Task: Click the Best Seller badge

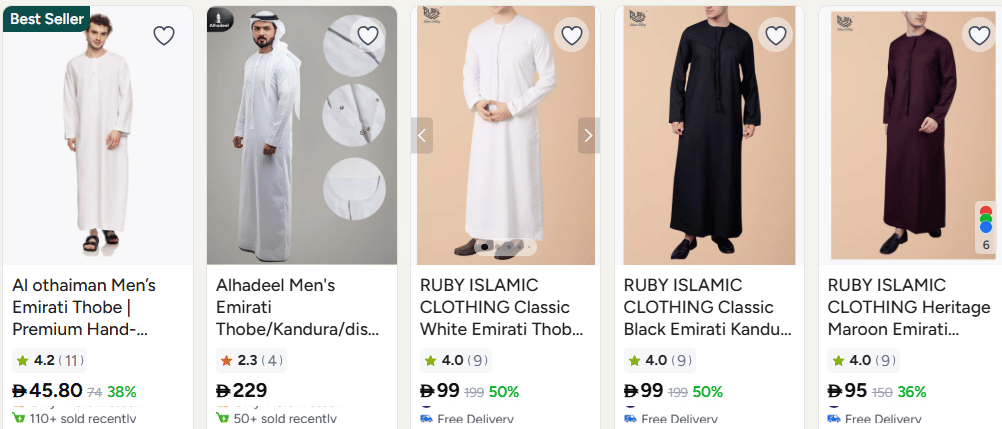Action: click(x=46, y=19)
